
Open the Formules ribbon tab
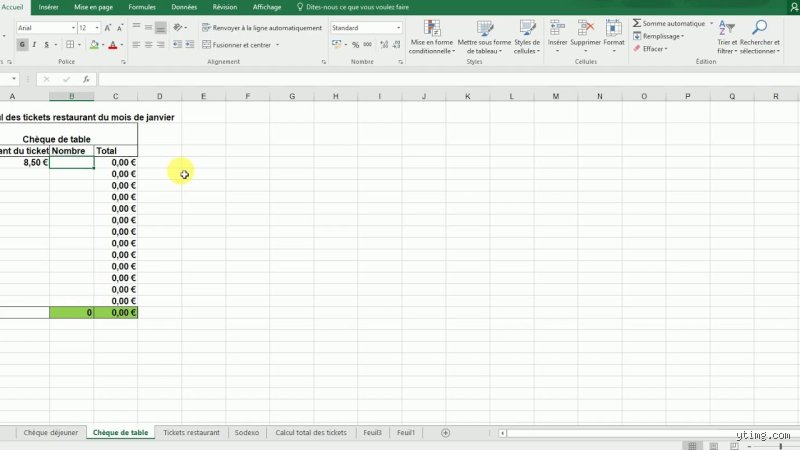[x=142, y=7]
